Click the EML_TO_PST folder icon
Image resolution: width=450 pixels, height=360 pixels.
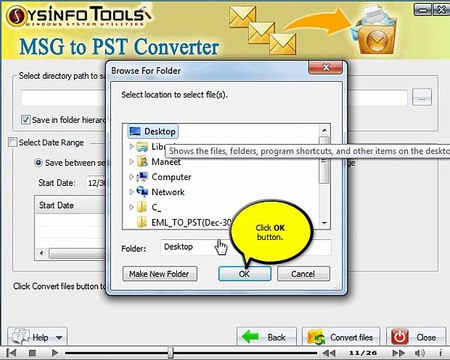[142, 222]
